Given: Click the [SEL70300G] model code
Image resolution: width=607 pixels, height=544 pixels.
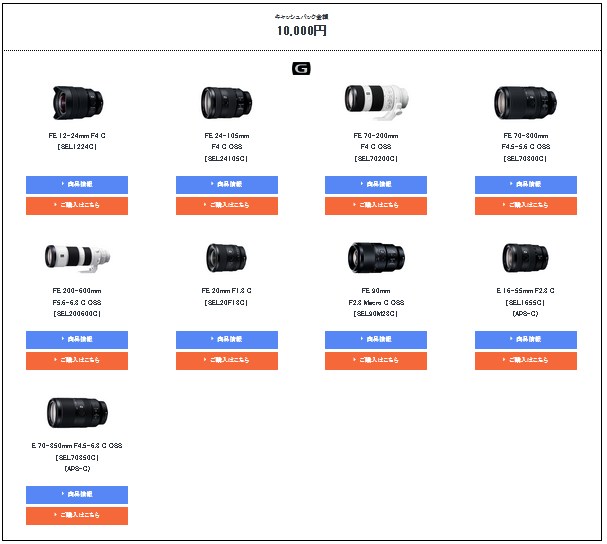Looking at the screenshot, I should (525, 158).
